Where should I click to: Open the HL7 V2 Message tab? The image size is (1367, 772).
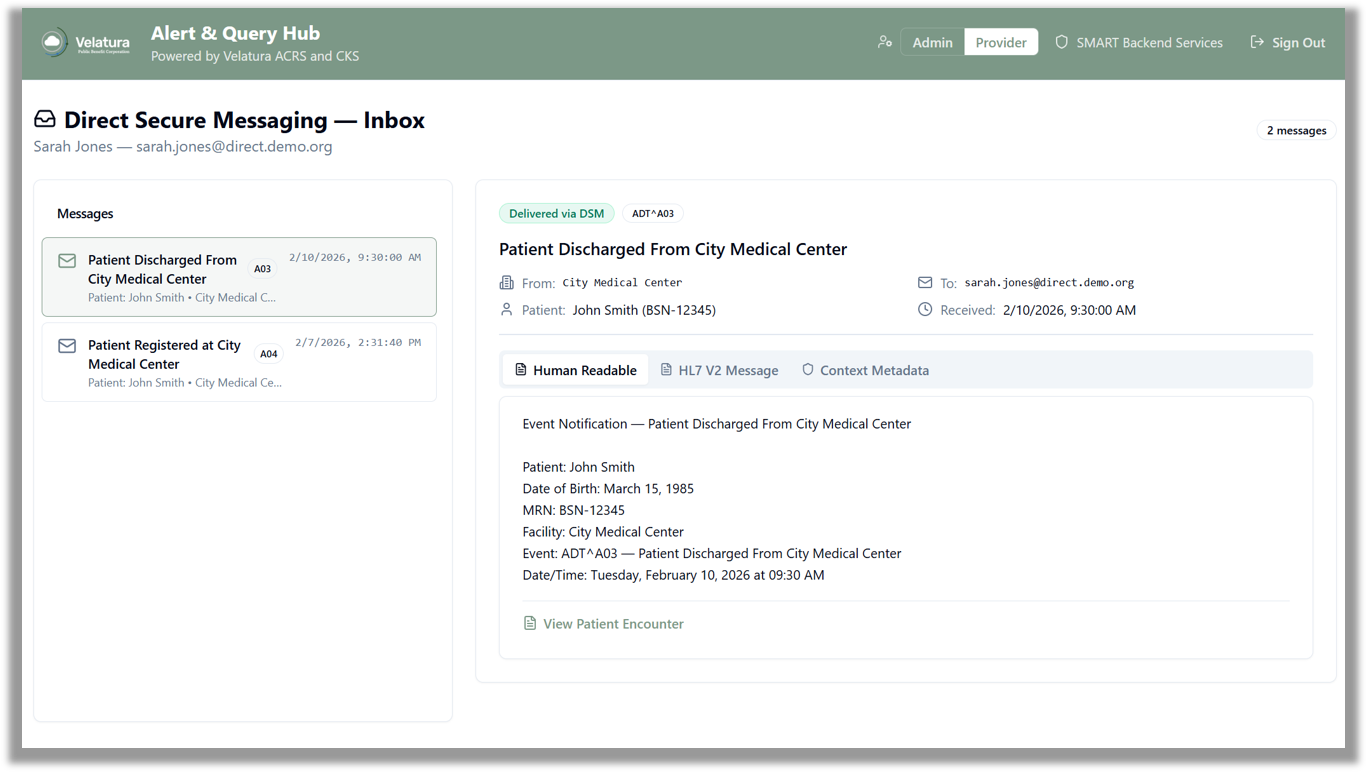tap(719, 370)
